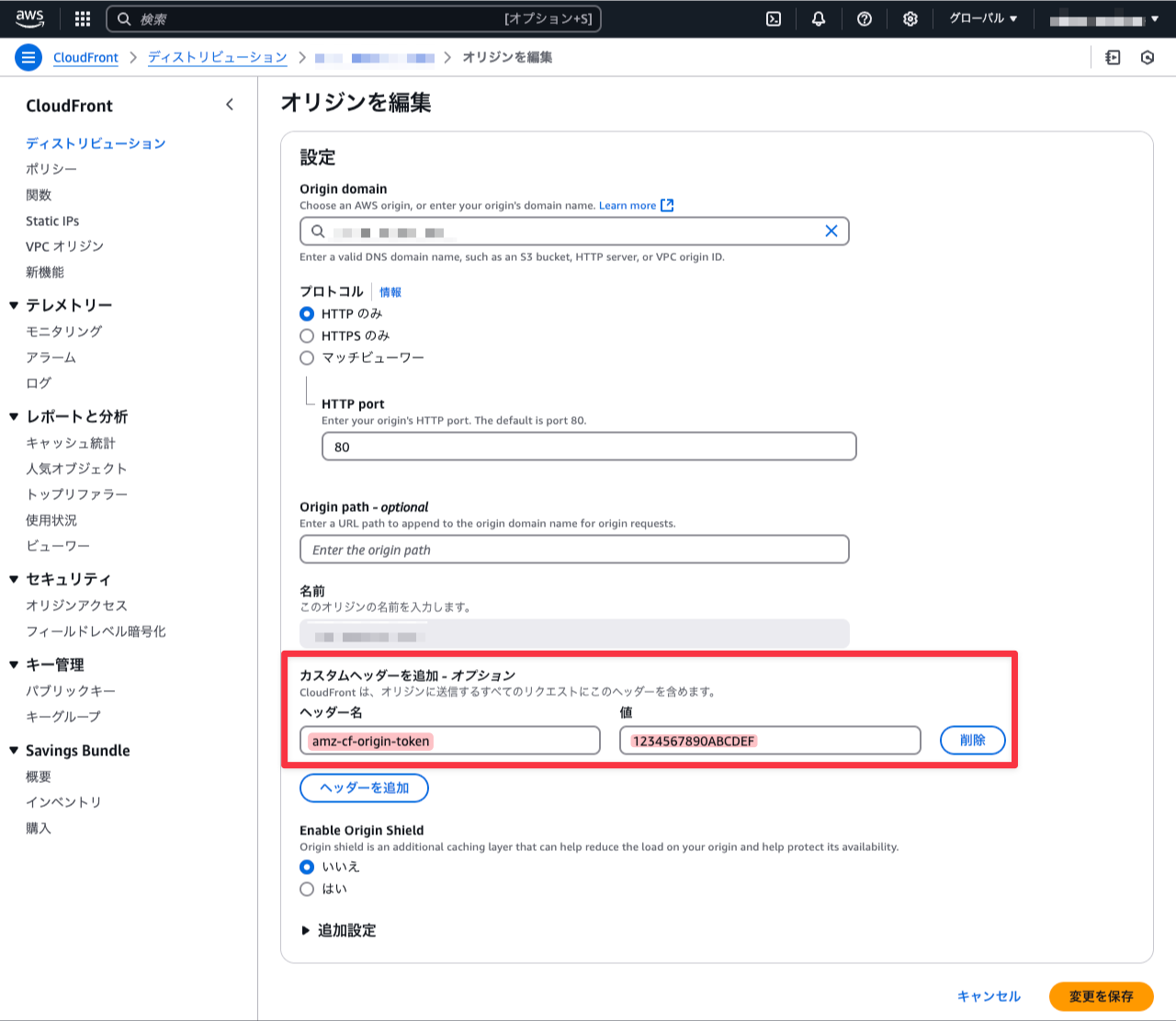
Task: Collapse the キー管理 section
Action: [x=14, y=664]
